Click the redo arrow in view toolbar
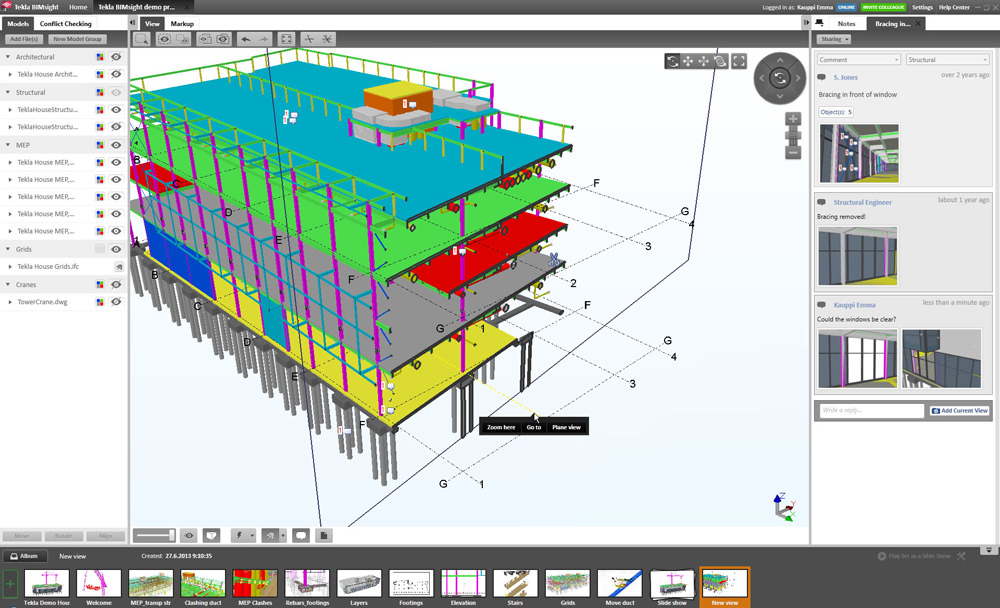Viewport: 1000px width, 608px height. (263, 39)
